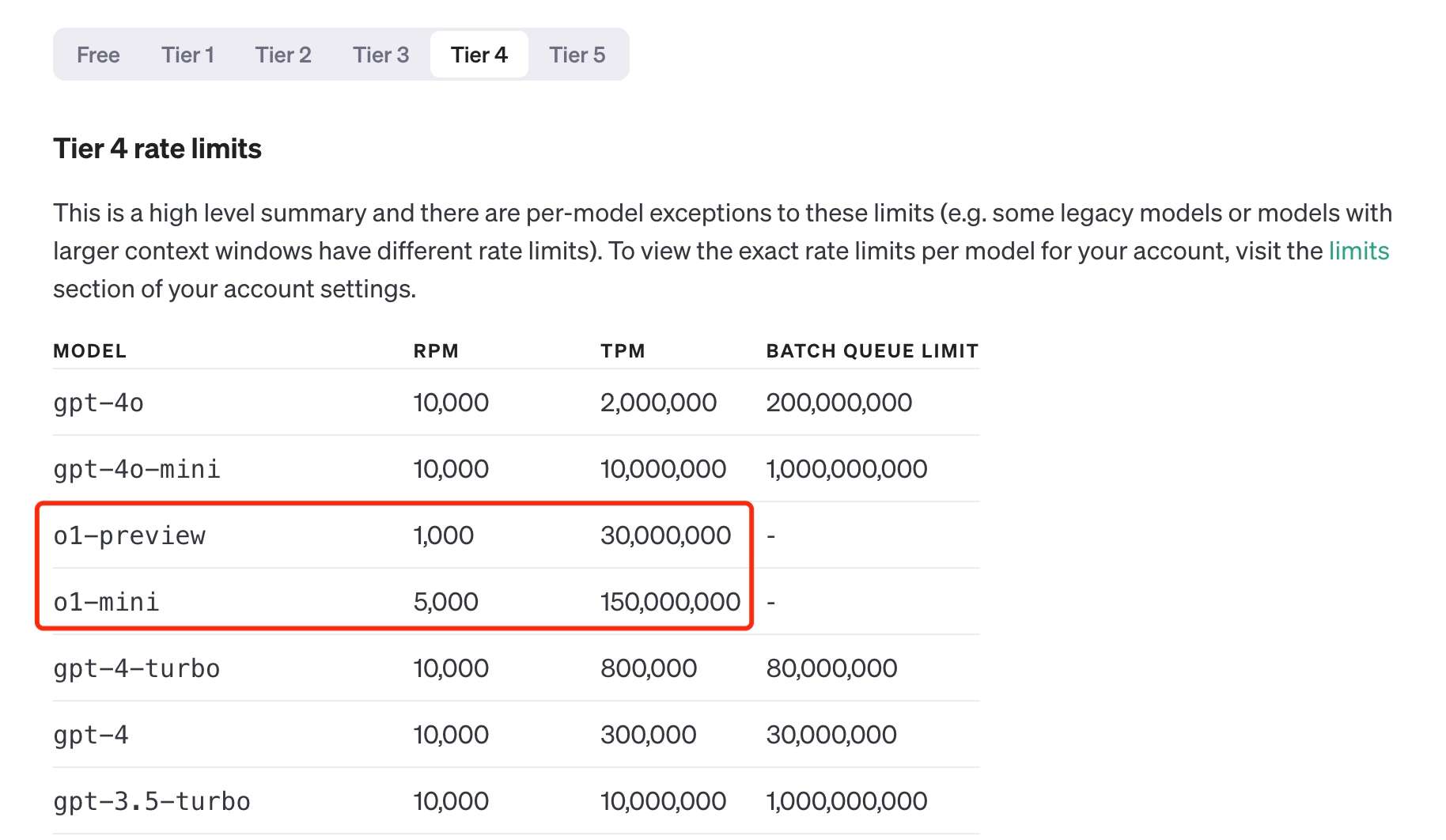Click o1-mini TPM value 150,000,000
The height and width of the screenshot is (840, 1446).
point(670,602)
